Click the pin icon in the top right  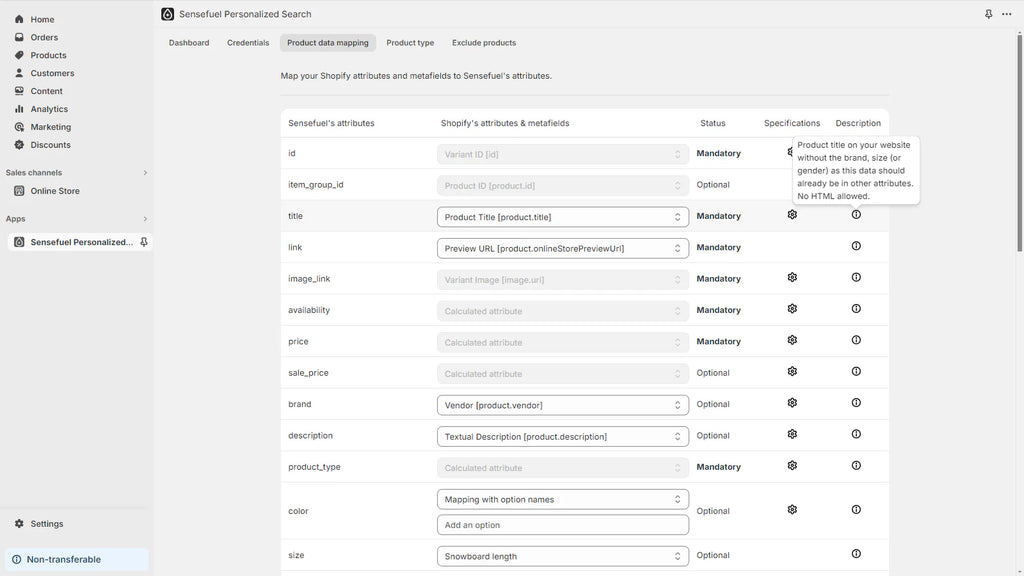pos(988,14)
